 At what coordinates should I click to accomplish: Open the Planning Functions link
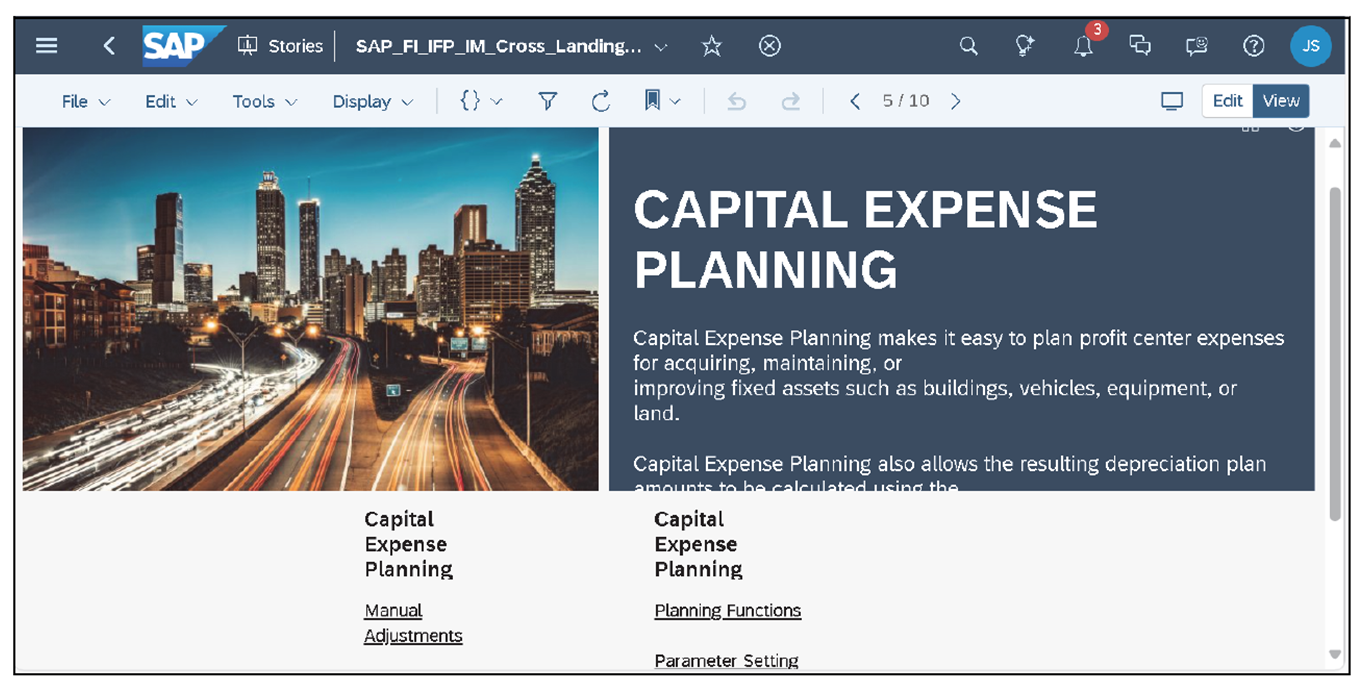727,610
